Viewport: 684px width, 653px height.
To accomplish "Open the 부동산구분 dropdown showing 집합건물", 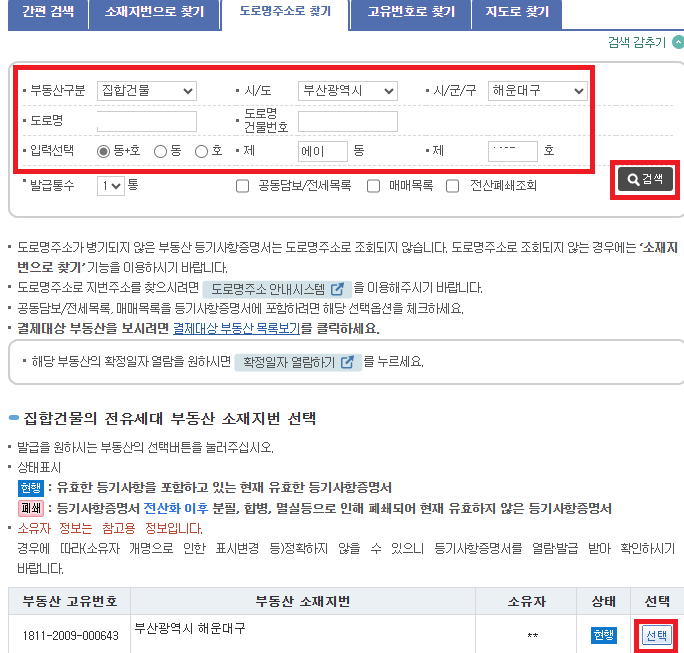I will (147, 91).
